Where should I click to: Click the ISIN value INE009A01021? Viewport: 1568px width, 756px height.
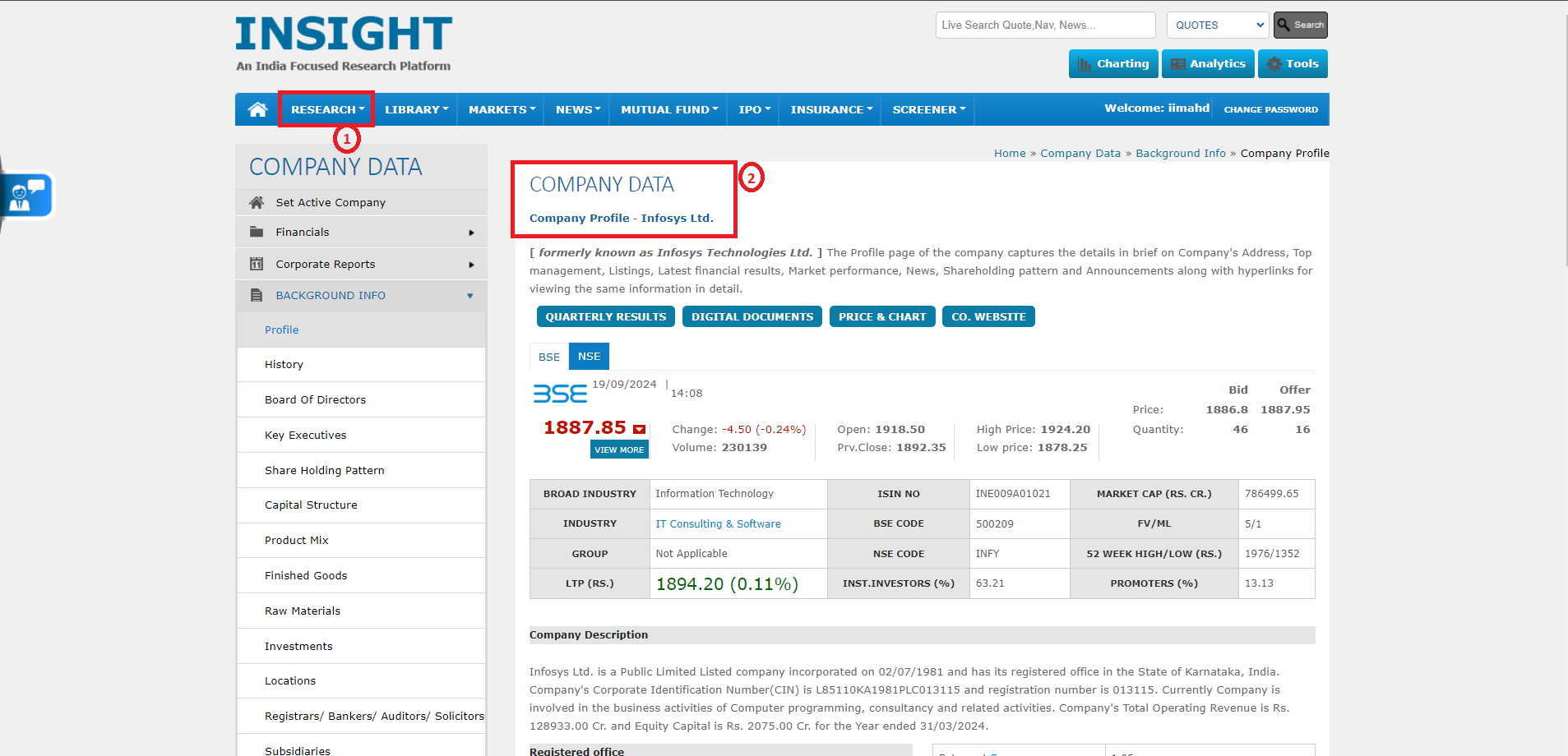click(x=1013, y=494)
